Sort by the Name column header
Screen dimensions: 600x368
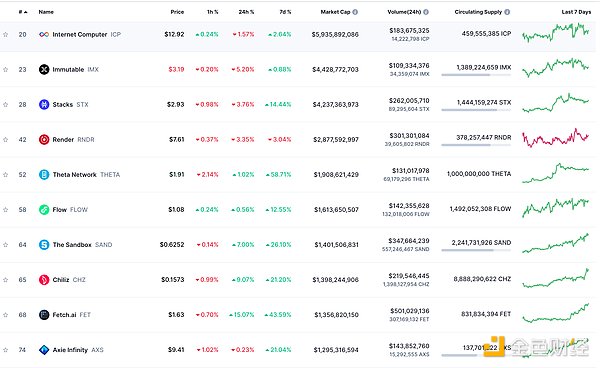click(x=46, y=12)
